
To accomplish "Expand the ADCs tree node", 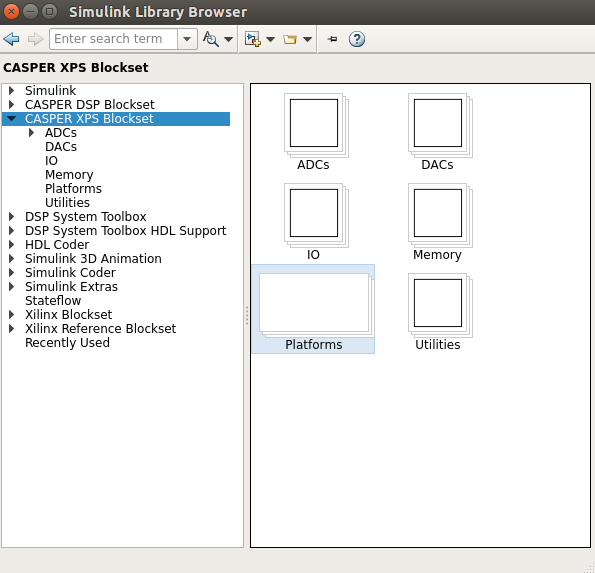I will point(32,132).
